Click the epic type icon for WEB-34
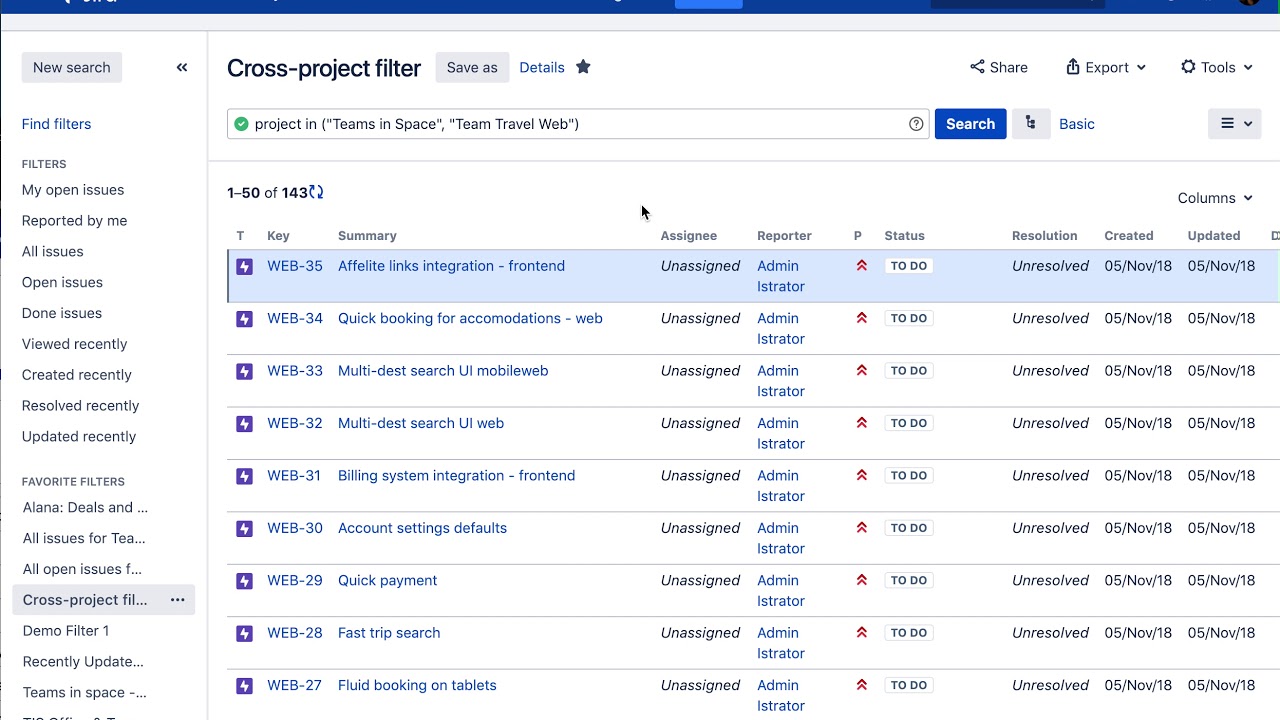The width and height of the screenshot is (1280, 720). (244, 319)
